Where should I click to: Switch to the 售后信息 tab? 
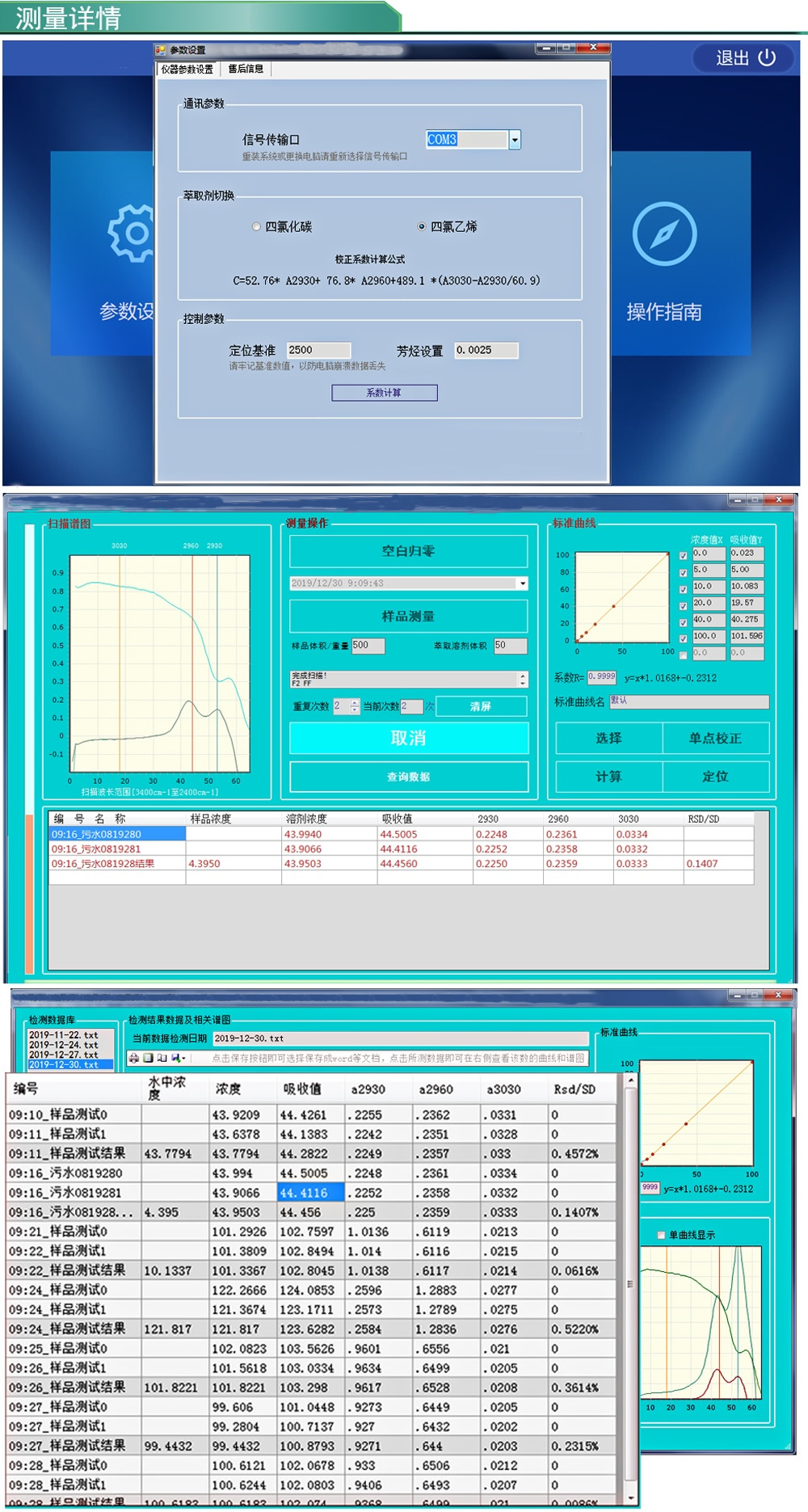tap(246, 69)
